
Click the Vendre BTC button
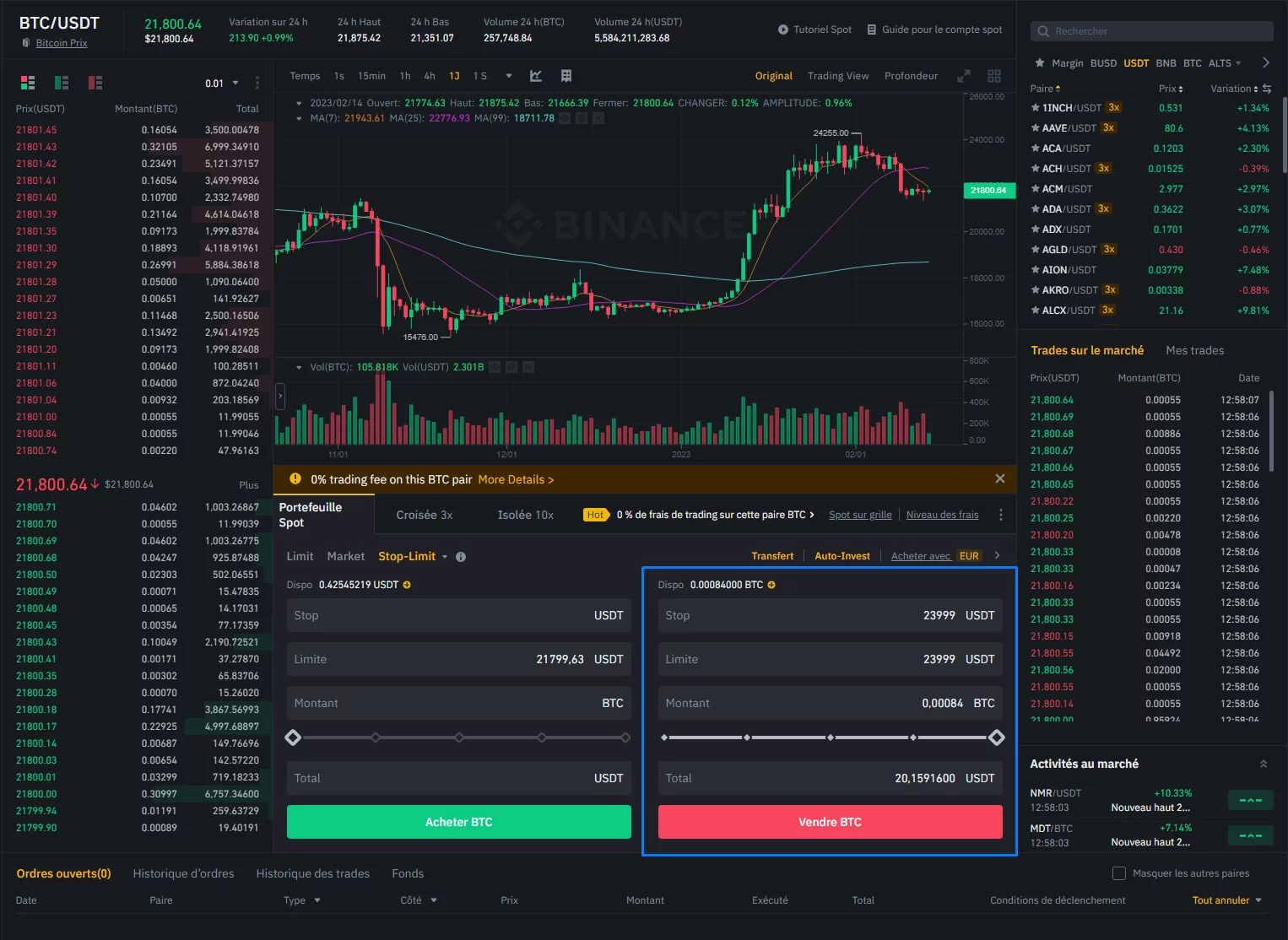(x=831, y=822)
